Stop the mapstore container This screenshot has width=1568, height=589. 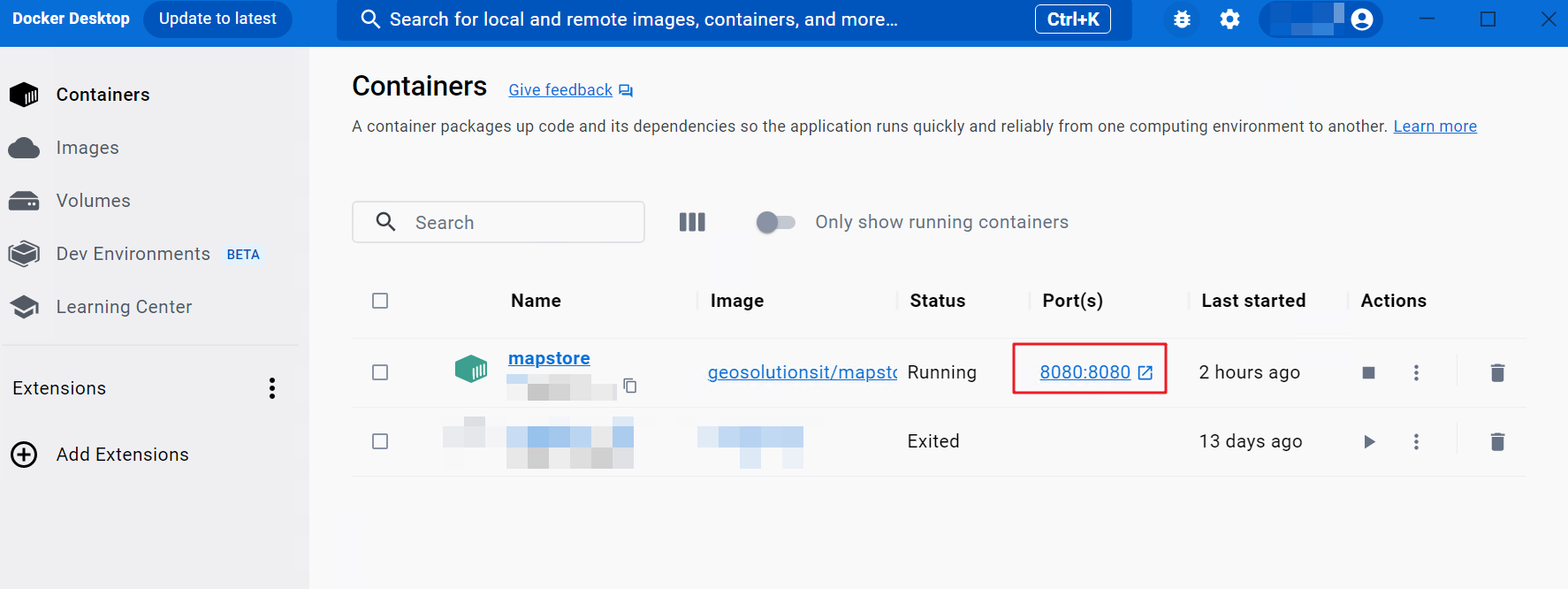1368,372
